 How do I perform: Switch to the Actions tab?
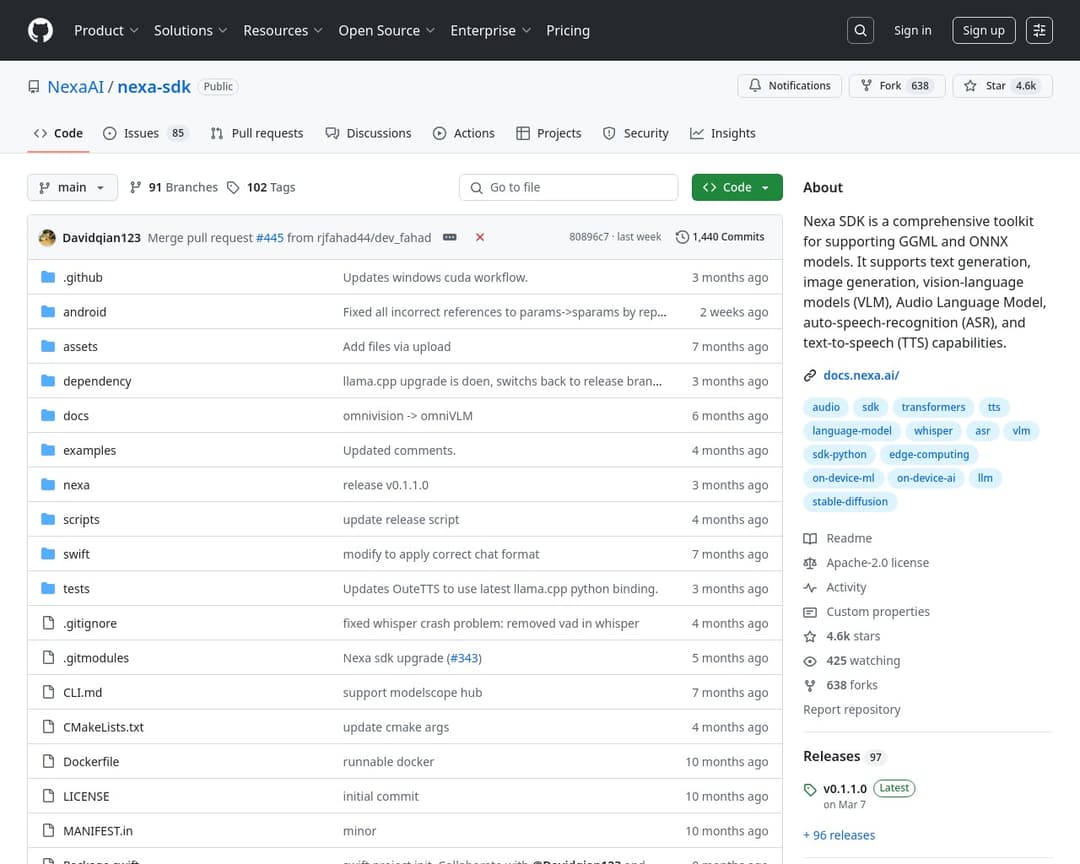[464, 133]
